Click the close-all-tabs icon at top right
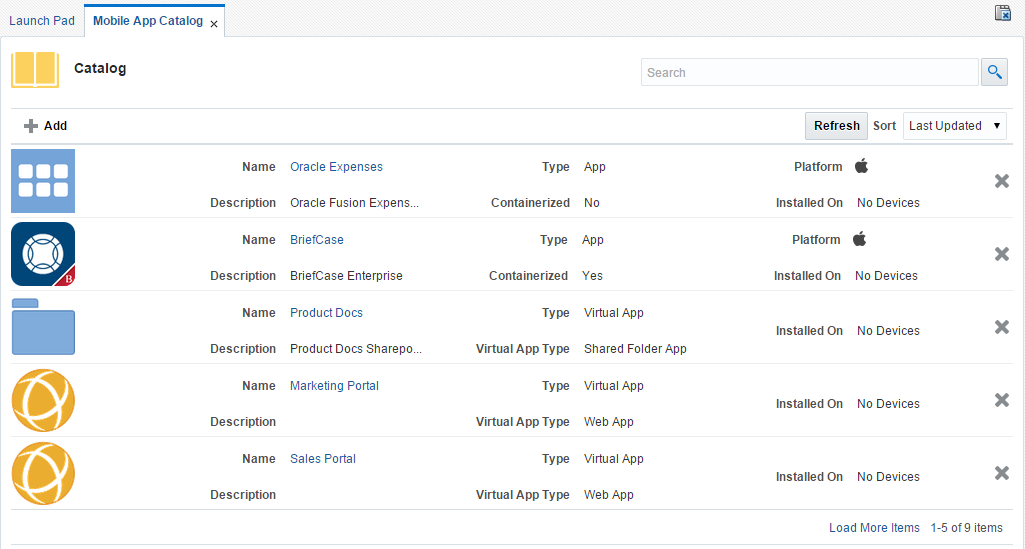This screenshot has width=1025, height=549. tap(1003, 12)
